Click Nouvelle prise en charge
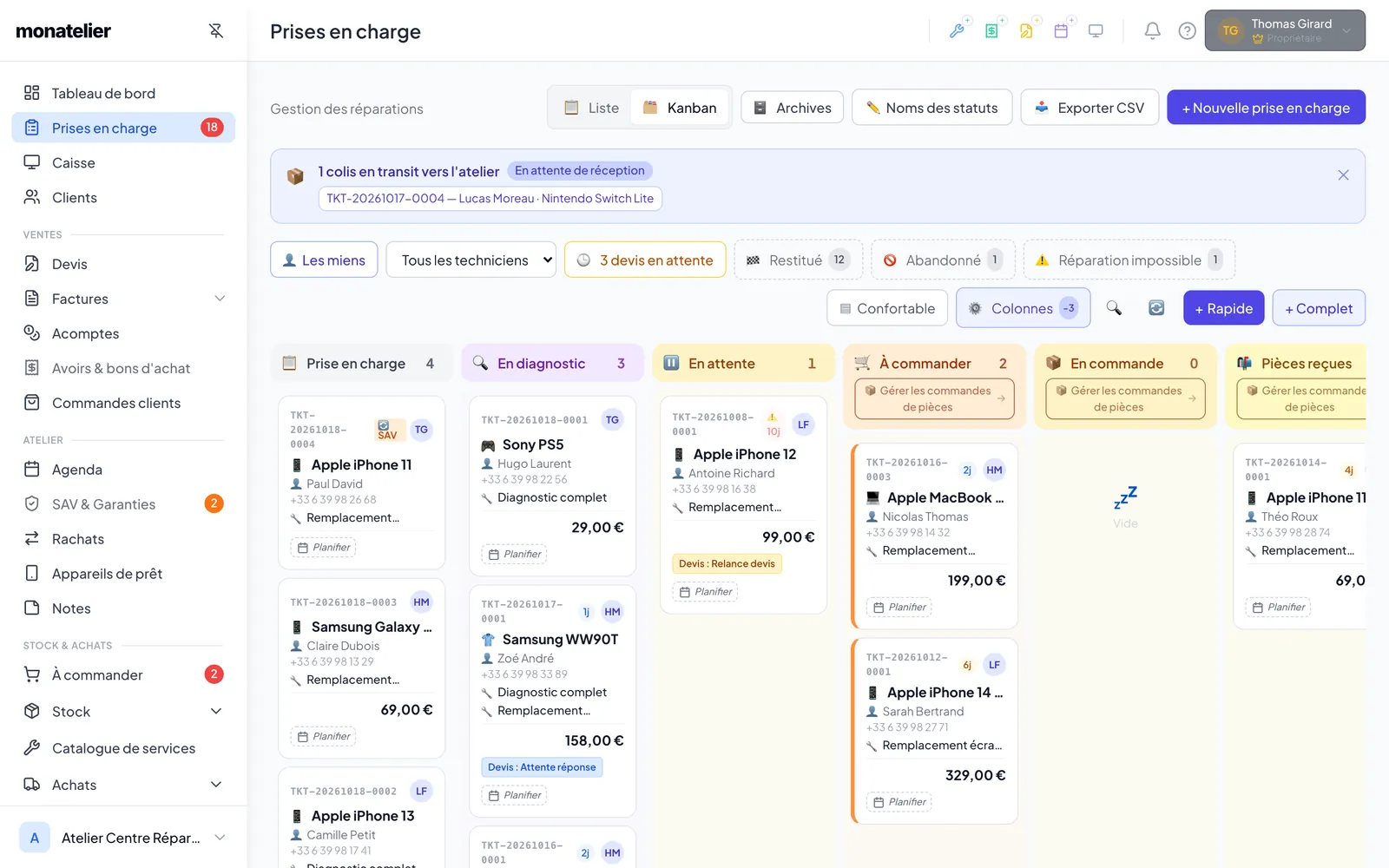The image size is (1389, 868). click(x=1266, y=108)
